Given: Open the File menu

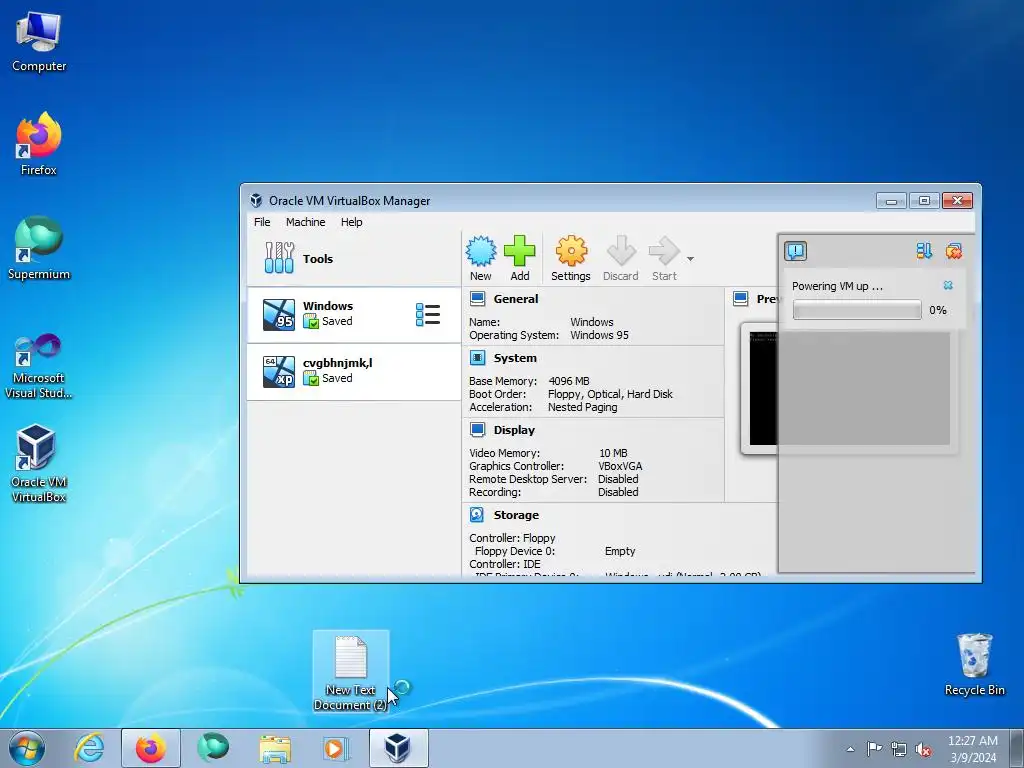Looking at the screenshot, I should (262, 222).
